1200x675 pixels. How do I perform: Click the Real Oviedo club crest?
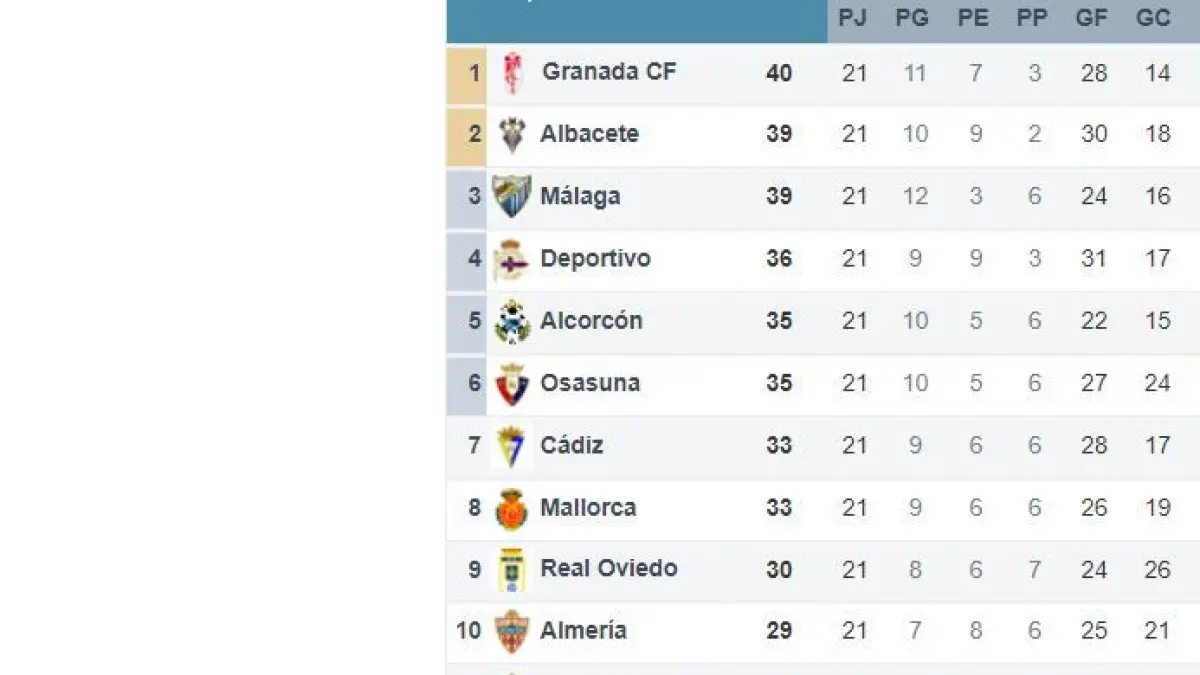(512, 570)
